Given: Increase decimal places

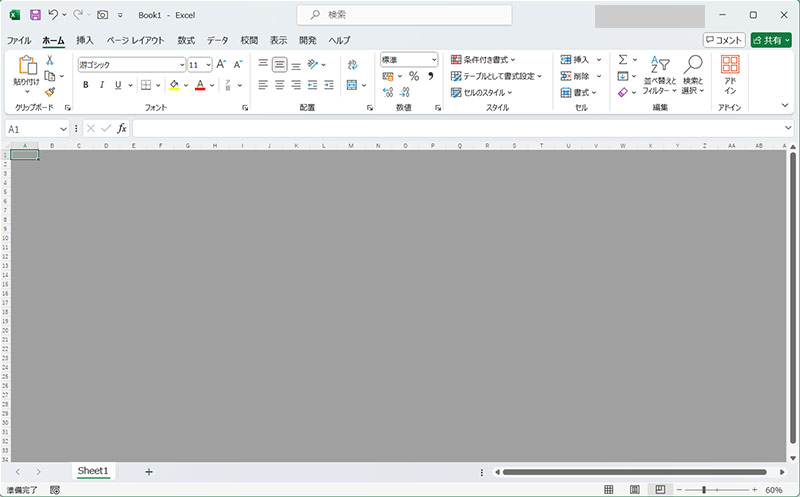Looking at the screenshot, I should pyautogui.click(x=388, y=92).
